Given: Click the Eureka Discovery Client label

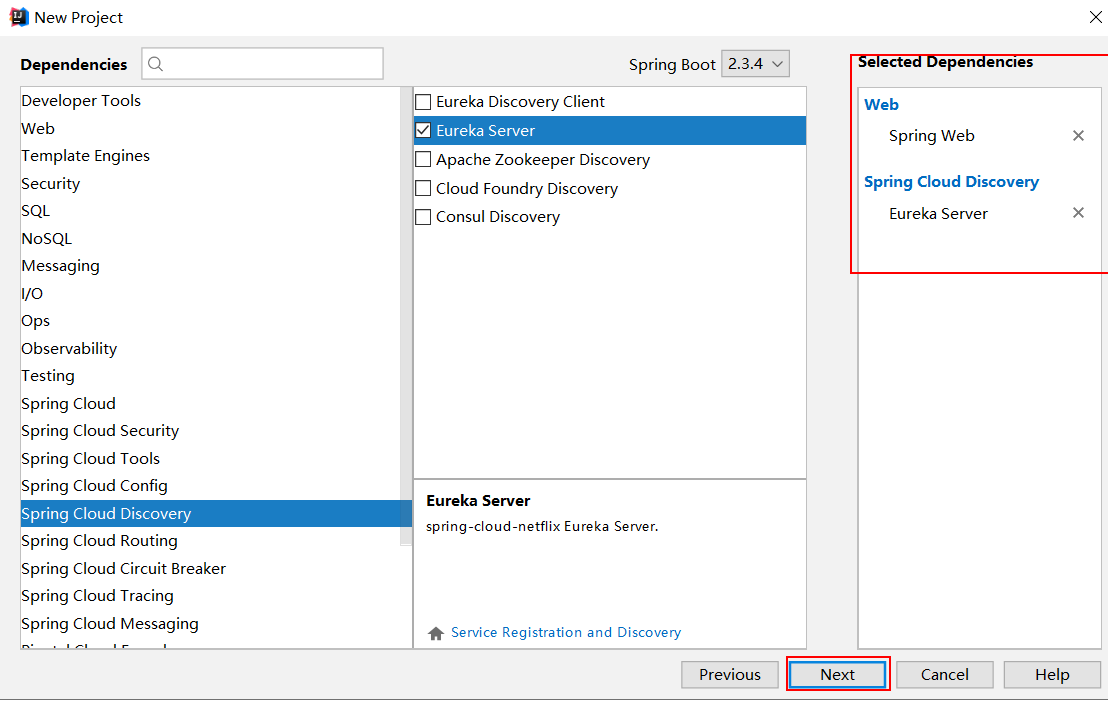Looking at the screenshot, I should tap(520, 102).
